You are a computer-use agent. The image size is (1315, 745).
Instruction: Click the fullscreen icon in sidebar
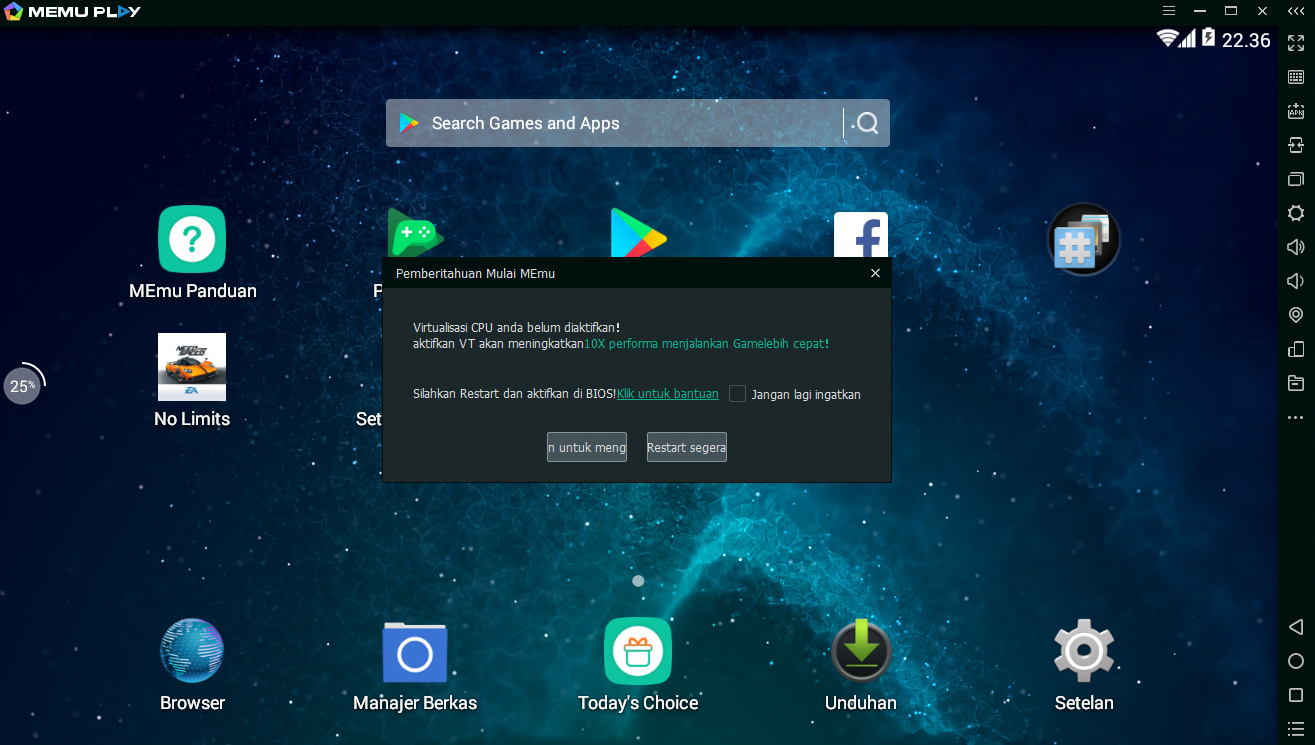point(1296,43)
